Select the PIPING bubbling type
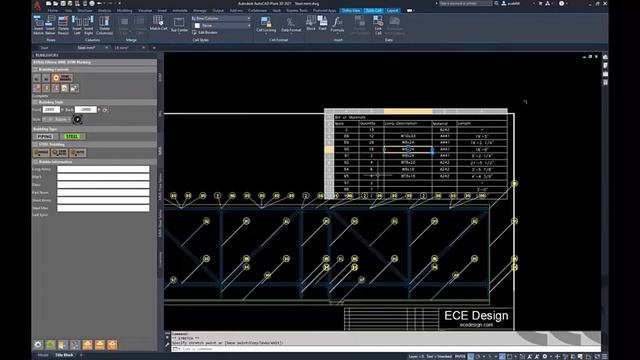The image size is (640, 360). [44, 137]
